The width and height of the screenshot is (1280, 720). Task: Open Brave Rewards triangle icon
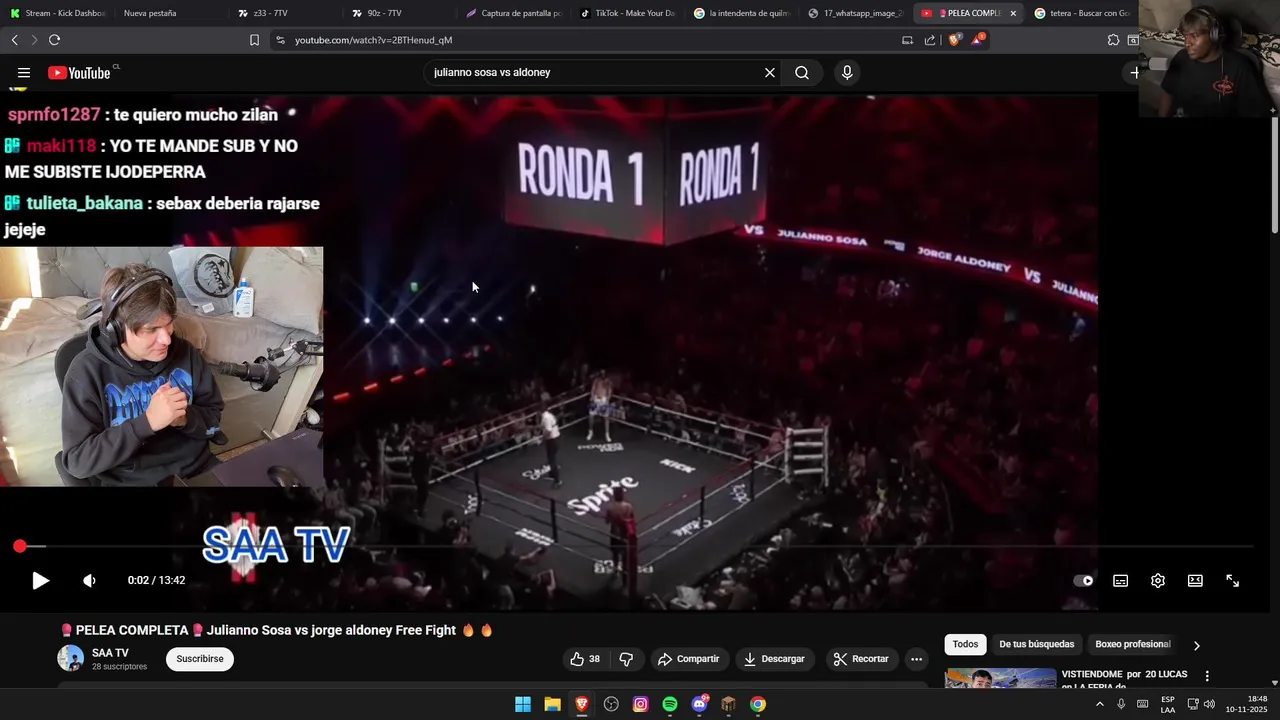(x=978, y=40)
